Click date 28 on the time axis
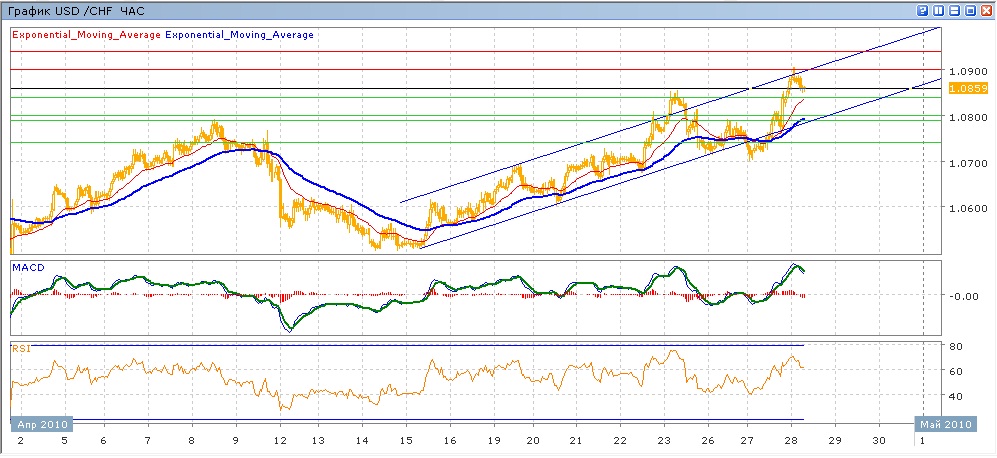This screenshot has width=997, height=458. [x=791, y=440]
